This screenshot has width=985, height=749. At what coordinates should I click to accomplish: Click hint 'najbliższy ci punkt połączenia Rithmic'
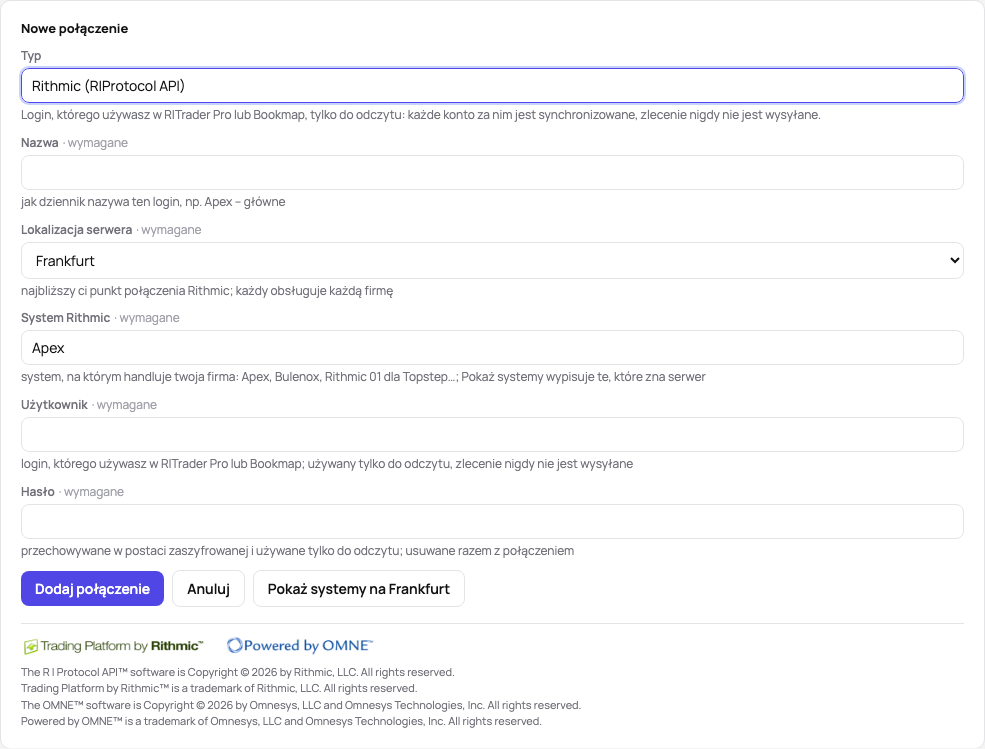207,291
